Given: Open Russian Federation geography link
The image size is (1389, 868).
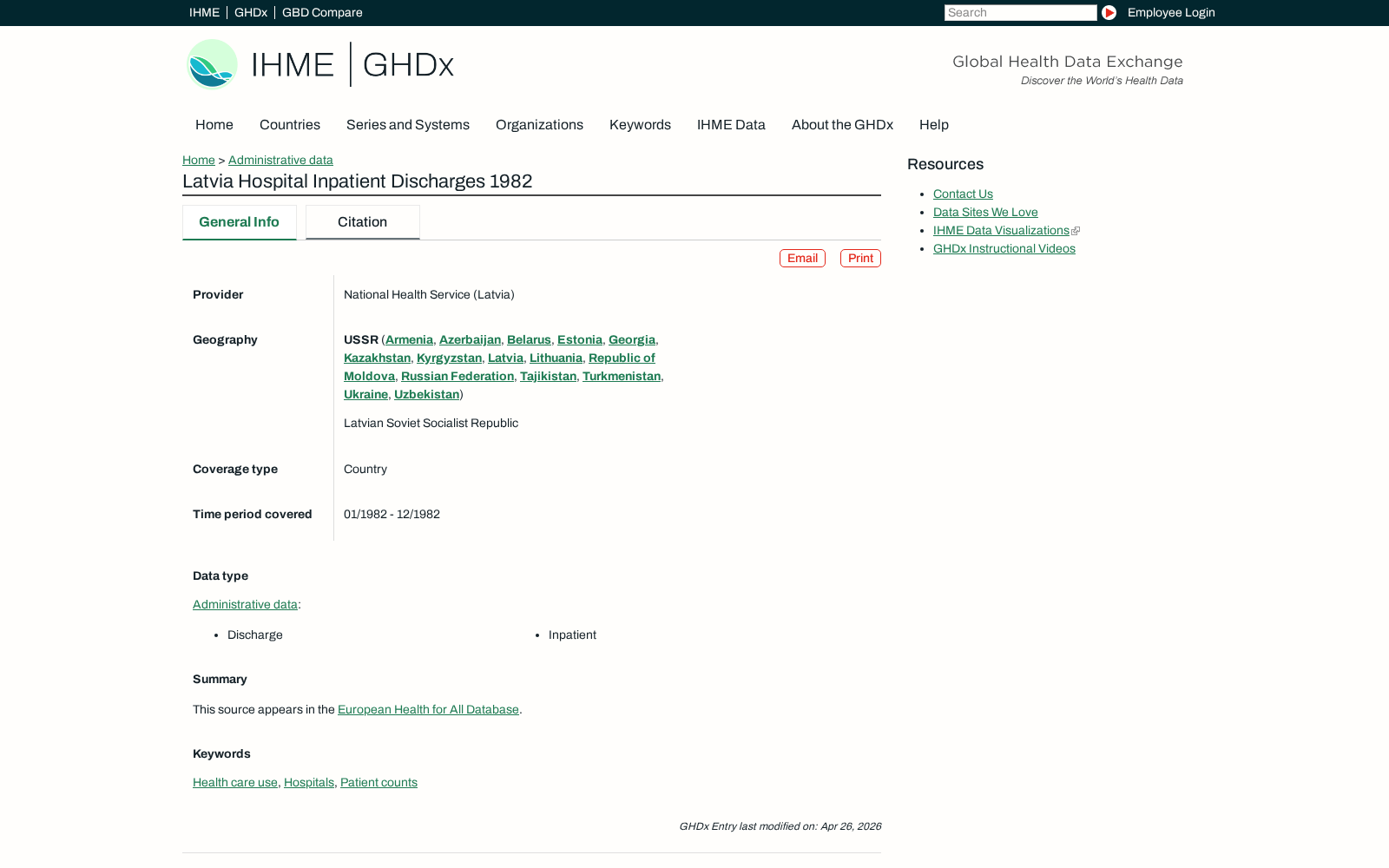Looking at the screenshot, I should coord(458,377).
